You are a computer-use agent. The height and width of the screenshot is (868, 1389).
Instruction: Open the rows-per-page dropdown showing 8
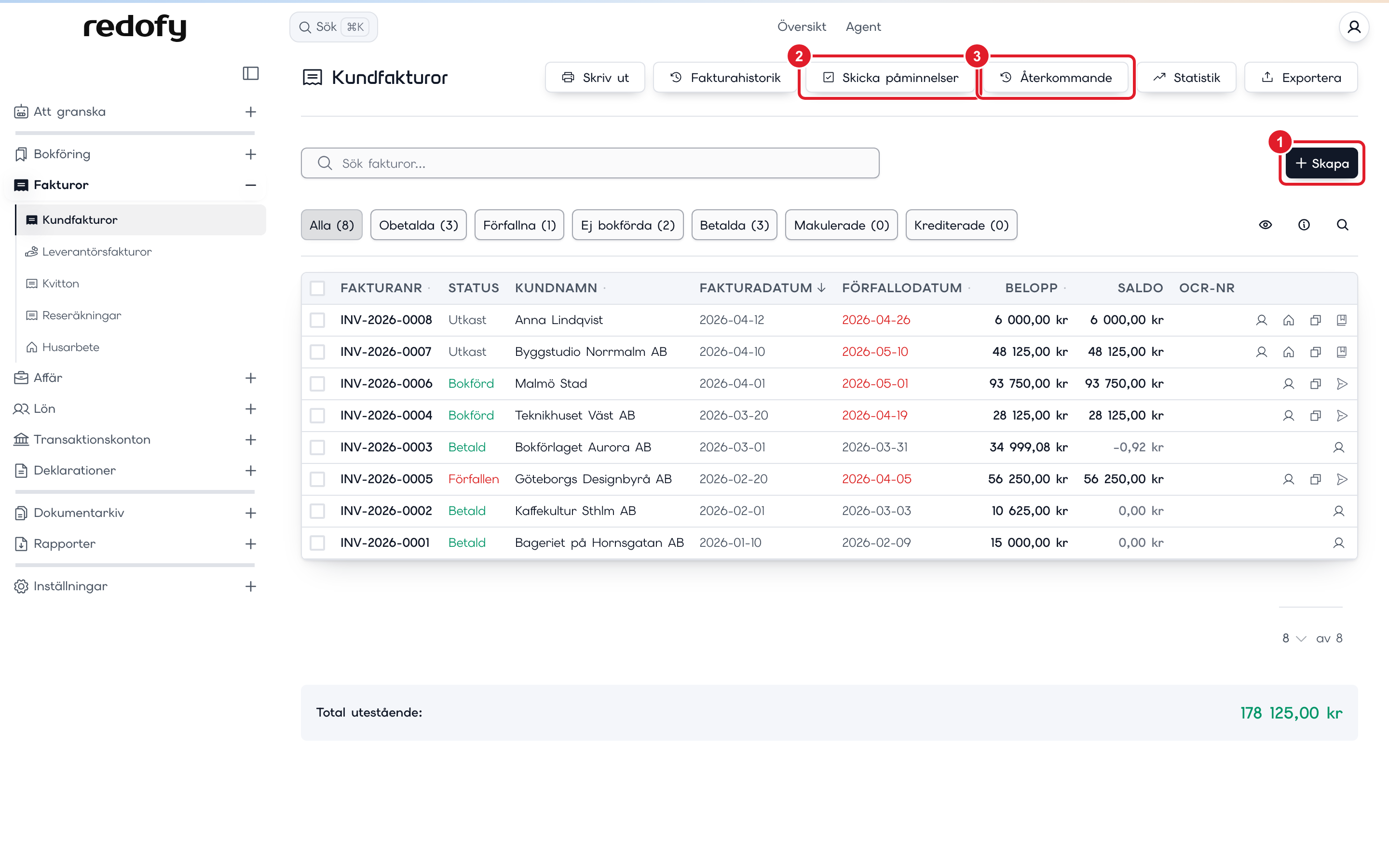point(1294,638)
